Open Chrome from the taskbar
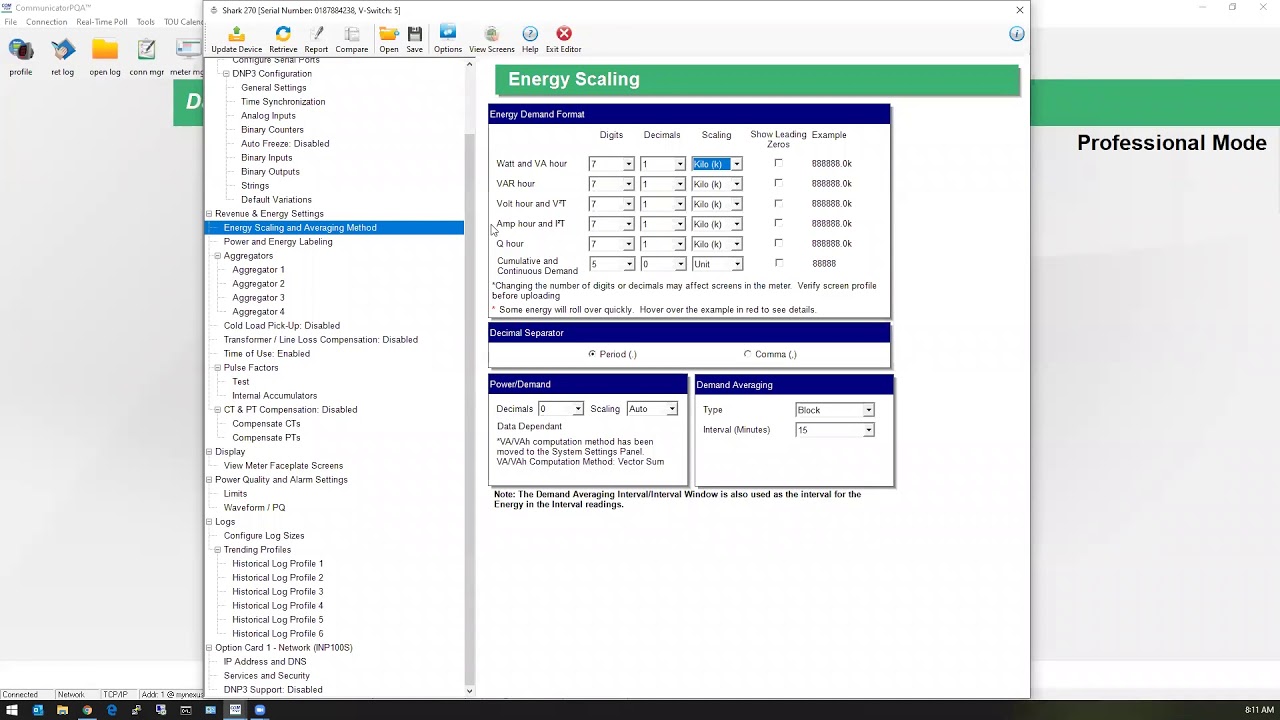 pyautogui.click(x=87, y=710)
